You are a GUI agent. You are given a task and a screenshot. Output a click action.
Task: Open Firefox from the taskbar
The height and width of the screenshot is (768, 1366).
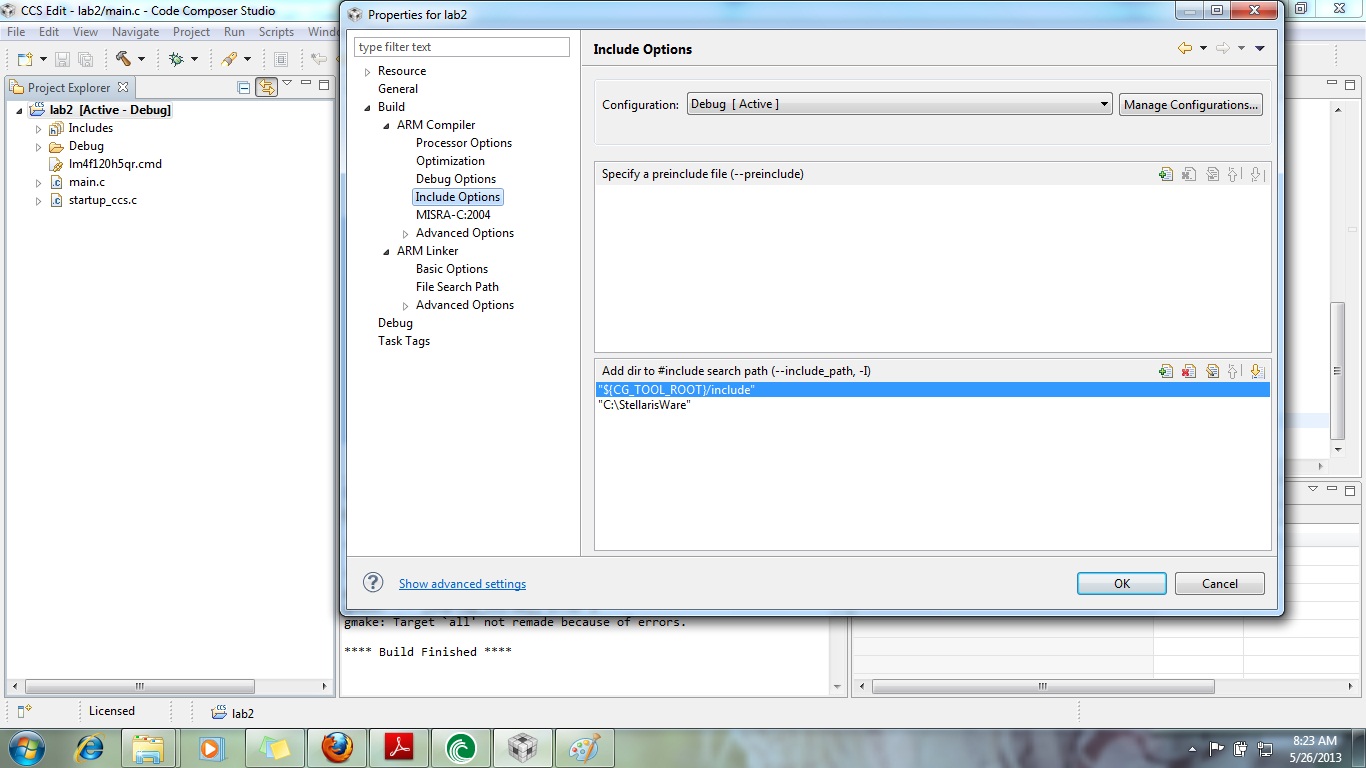[337, 748]
